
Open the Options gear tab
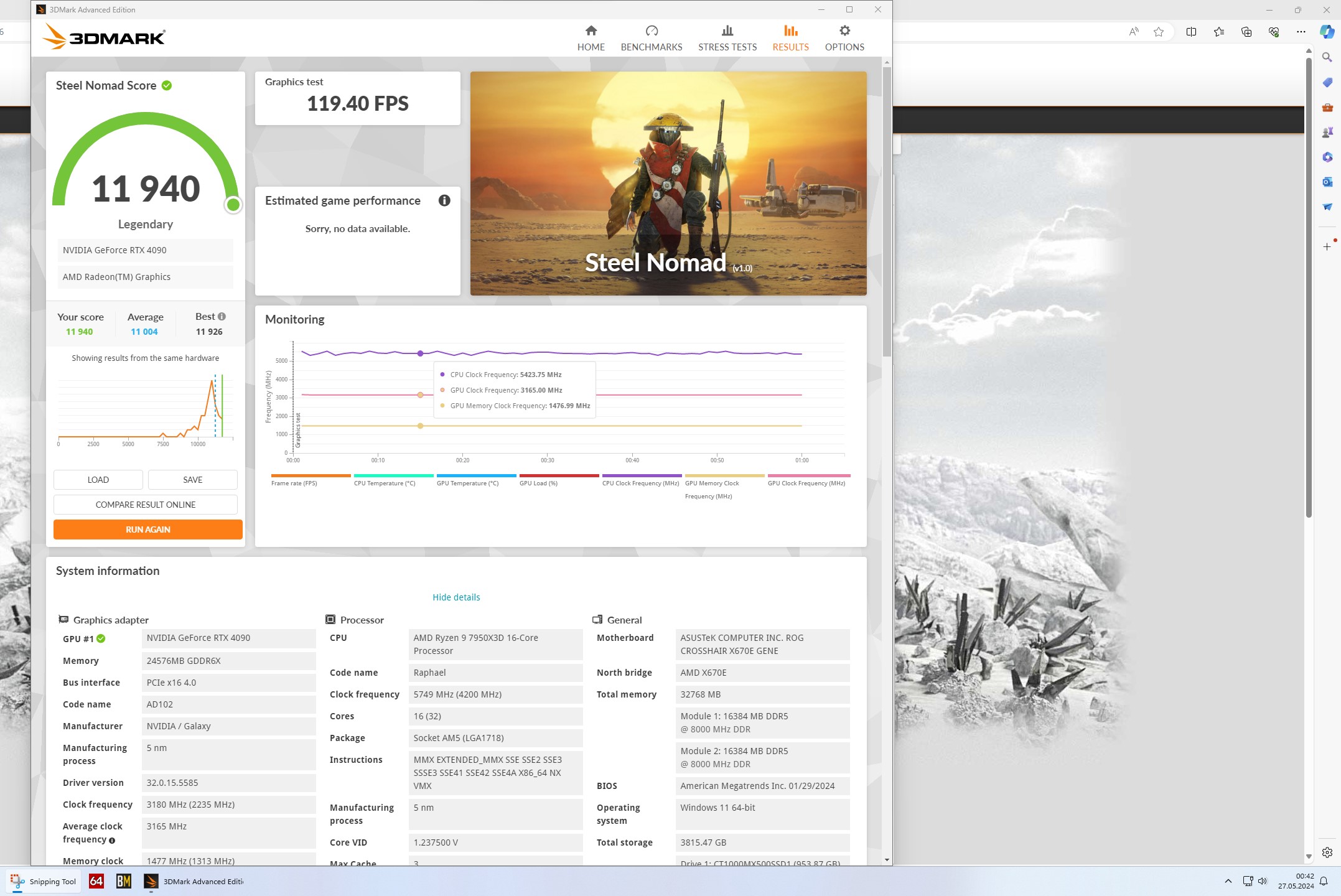pyautogui.click(x=844, y=31)
